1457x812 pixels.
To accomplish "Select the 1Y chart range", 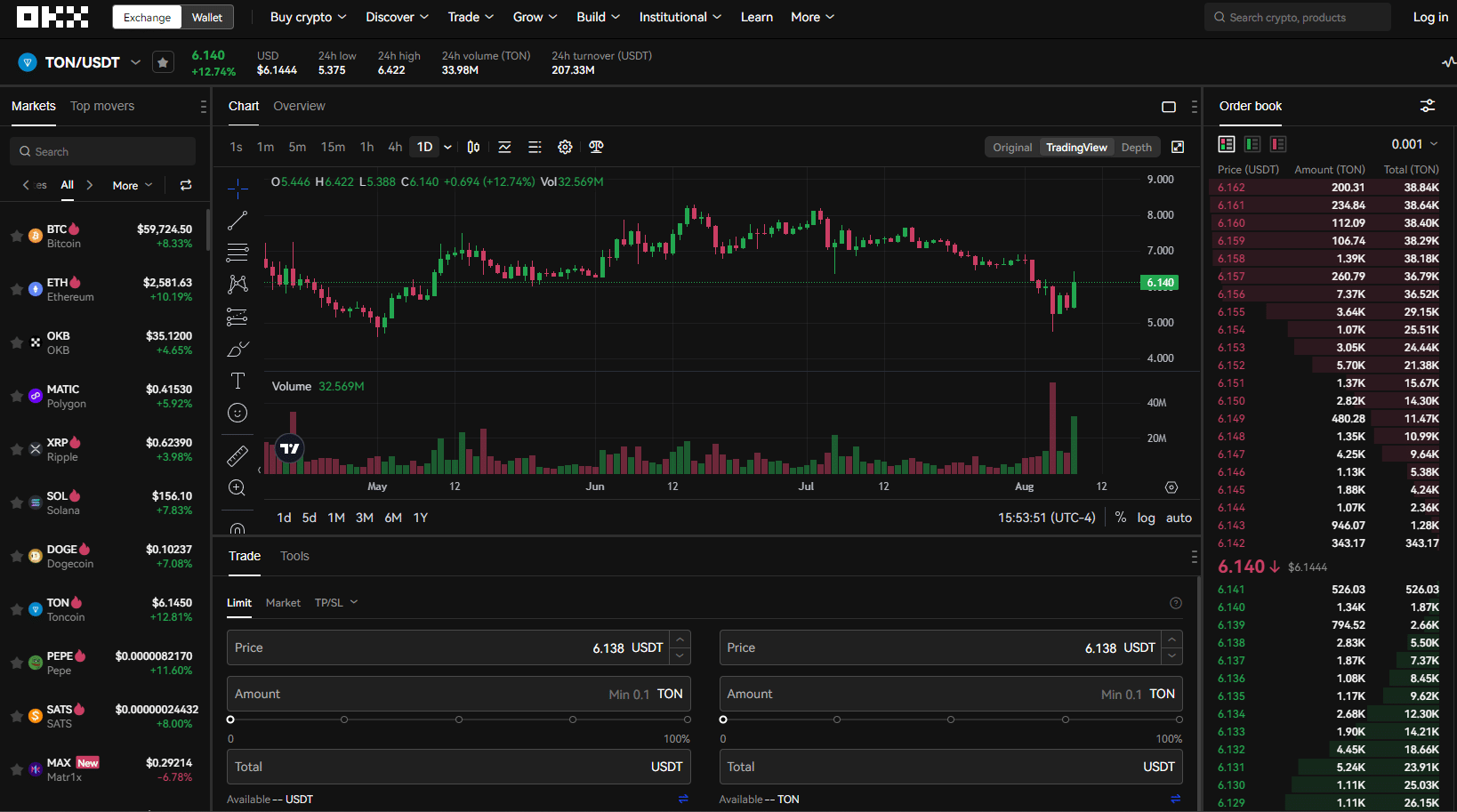I will click(420, 517).
